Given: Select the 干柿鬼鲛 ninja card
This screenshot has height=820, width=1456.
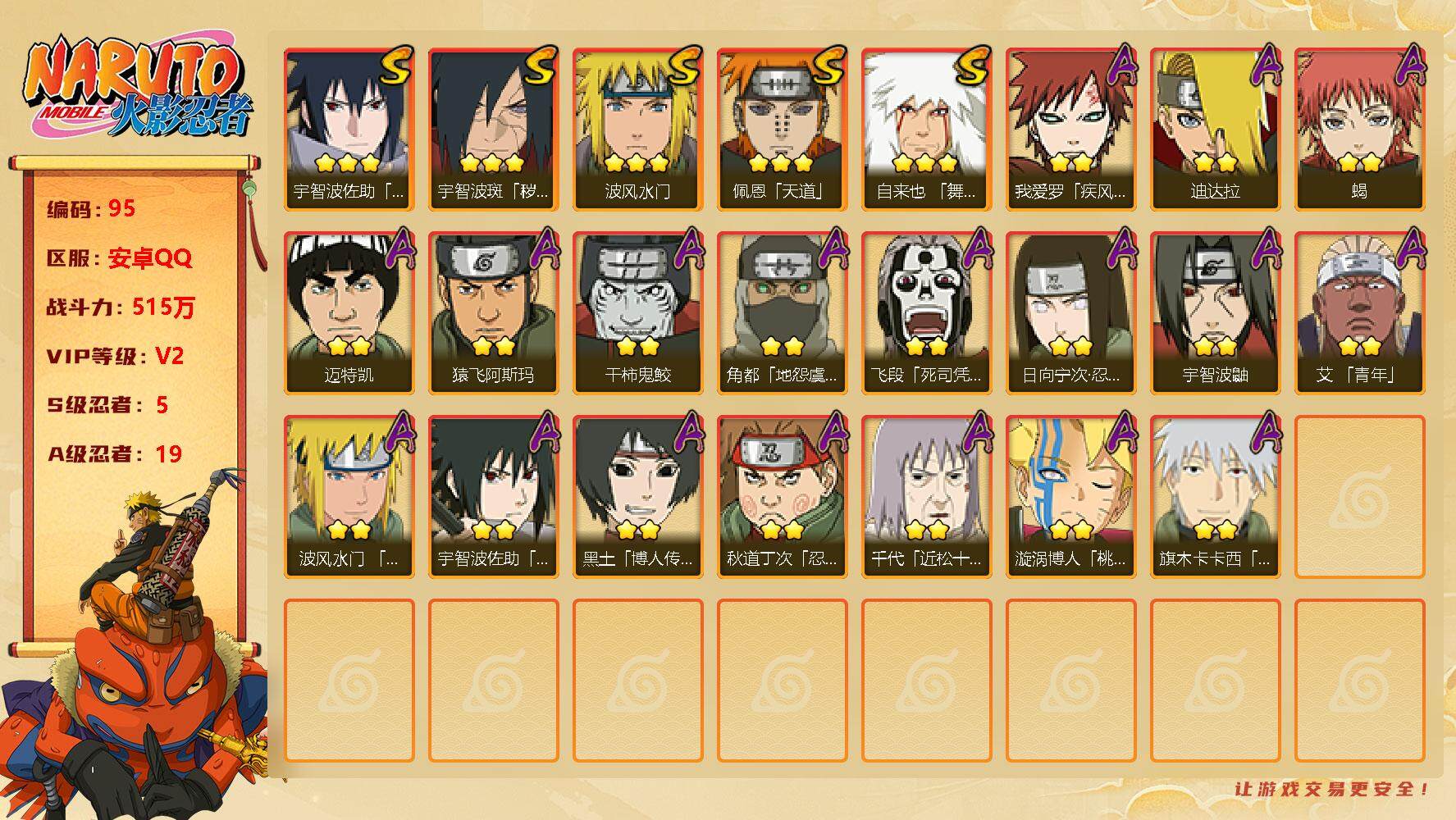Looking at the screenshot, I should point(637,313).
